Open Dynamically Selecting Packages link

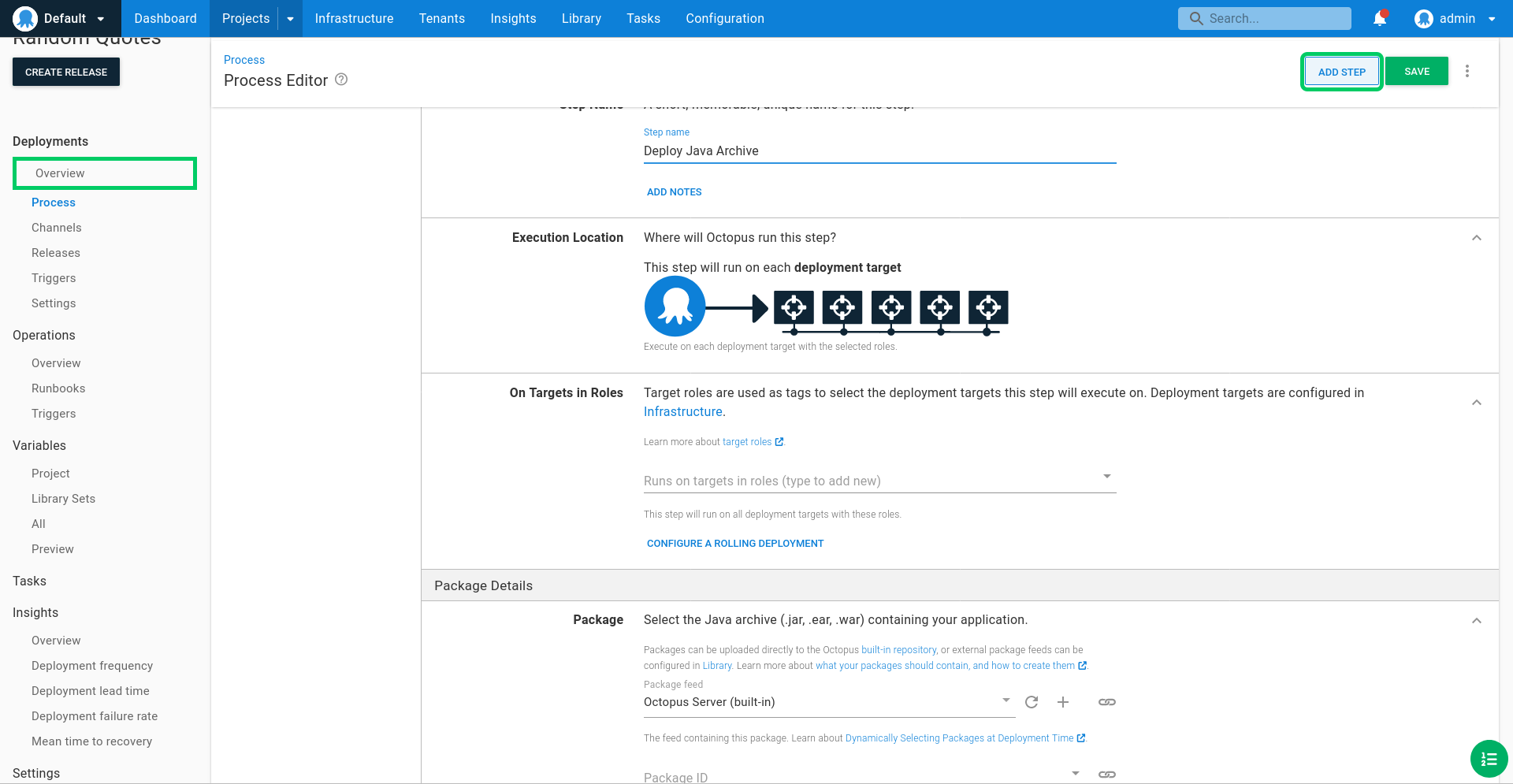[x=959, y=738]
